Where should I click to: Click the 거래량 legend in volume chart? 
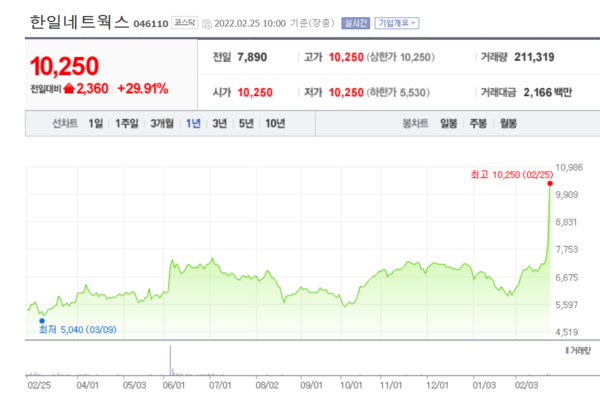tap(578, 351)
